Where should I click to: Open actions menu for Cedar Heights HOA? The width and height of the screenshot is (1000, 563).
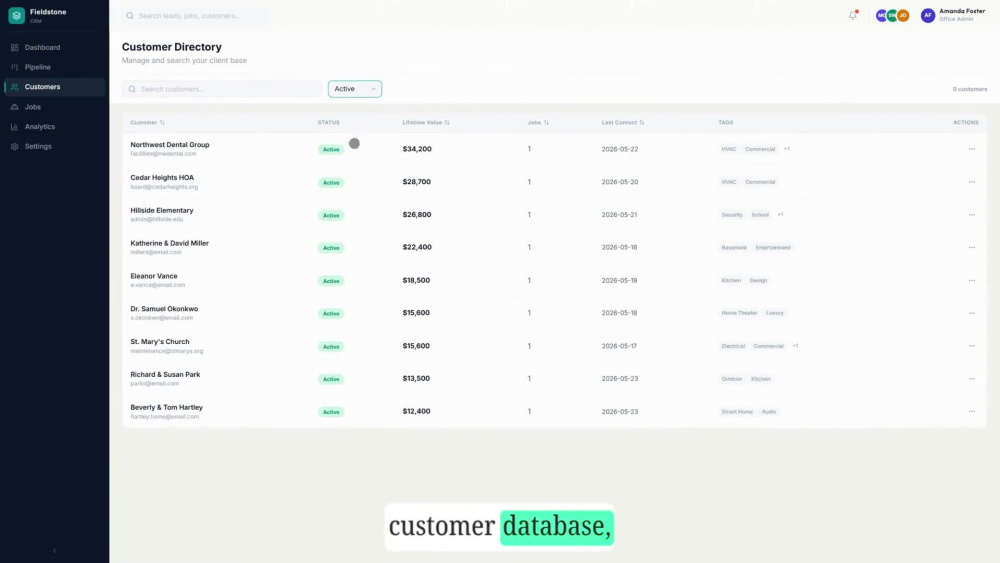click(x=972, y=182)
